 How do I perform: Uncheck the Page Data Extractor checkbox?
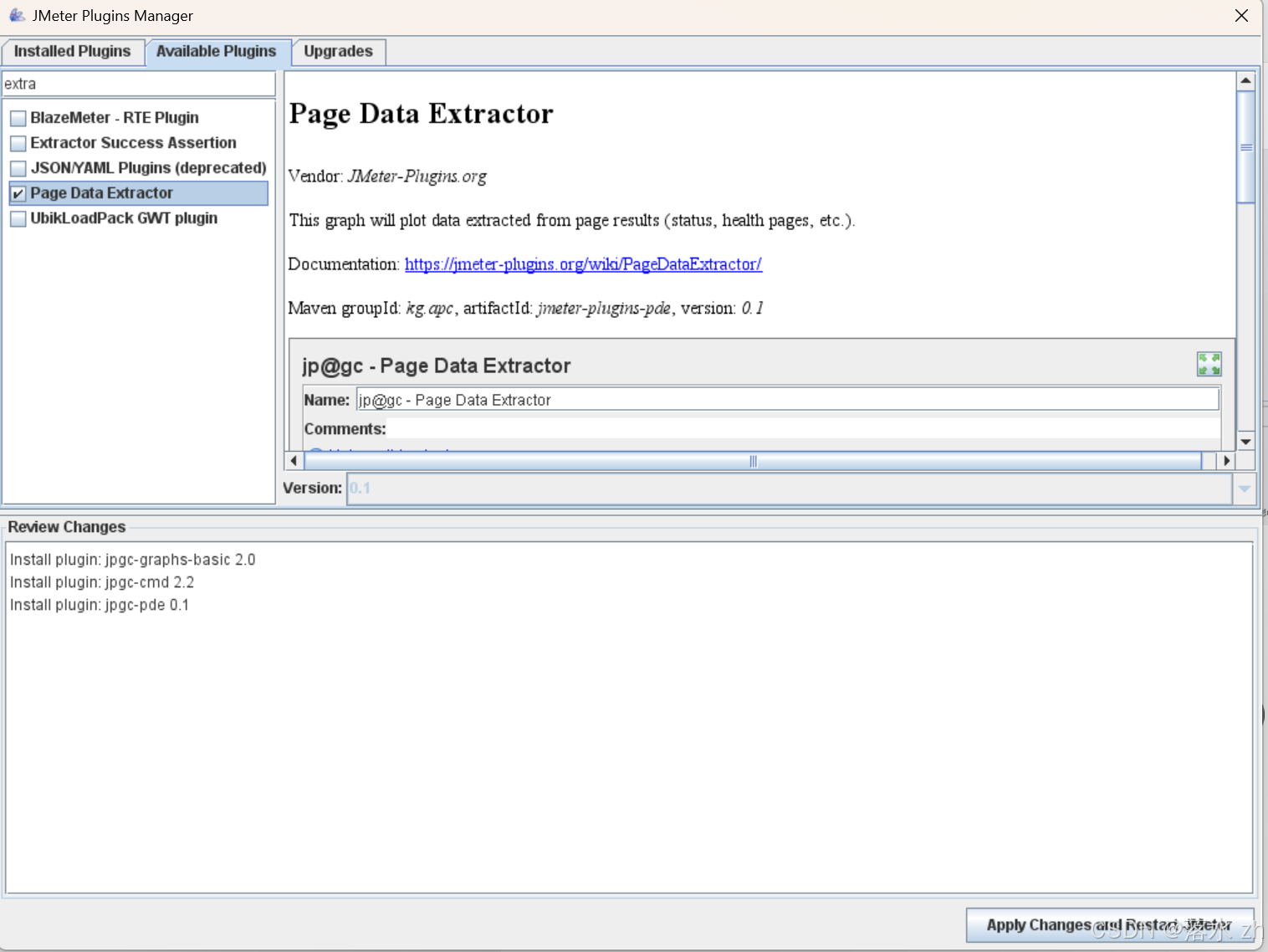[18, 193]
